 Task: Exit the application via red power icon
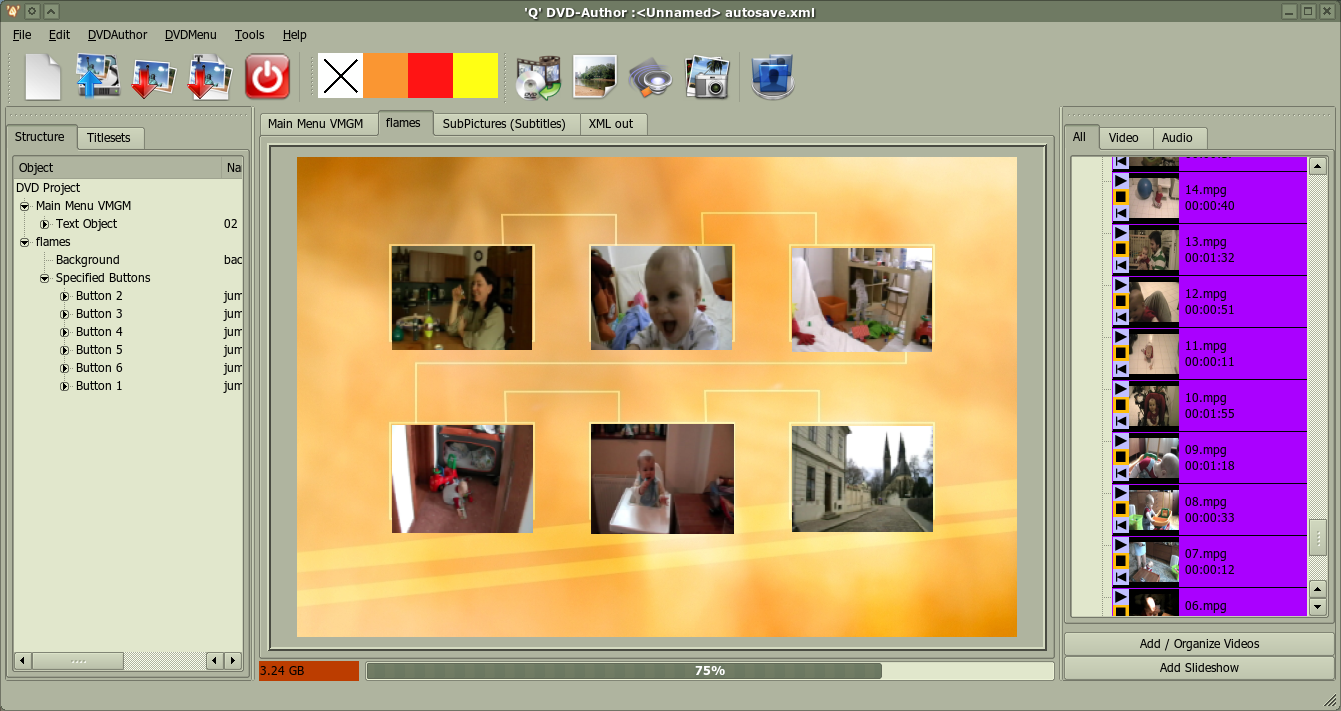click(267, 76)
